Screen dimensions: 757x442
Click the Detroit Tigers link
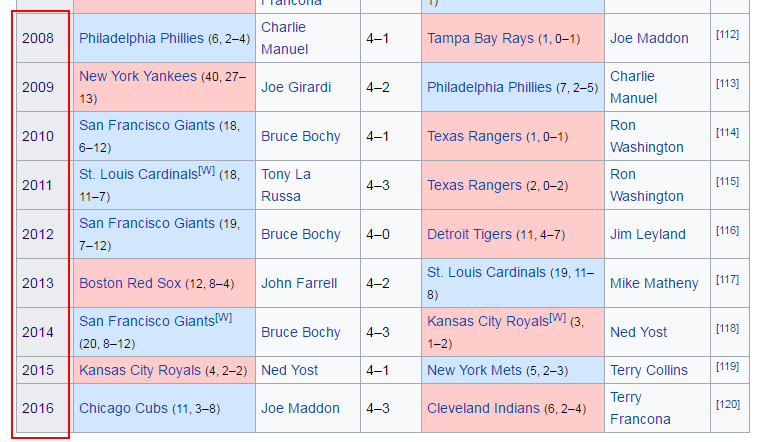(469, 234)
